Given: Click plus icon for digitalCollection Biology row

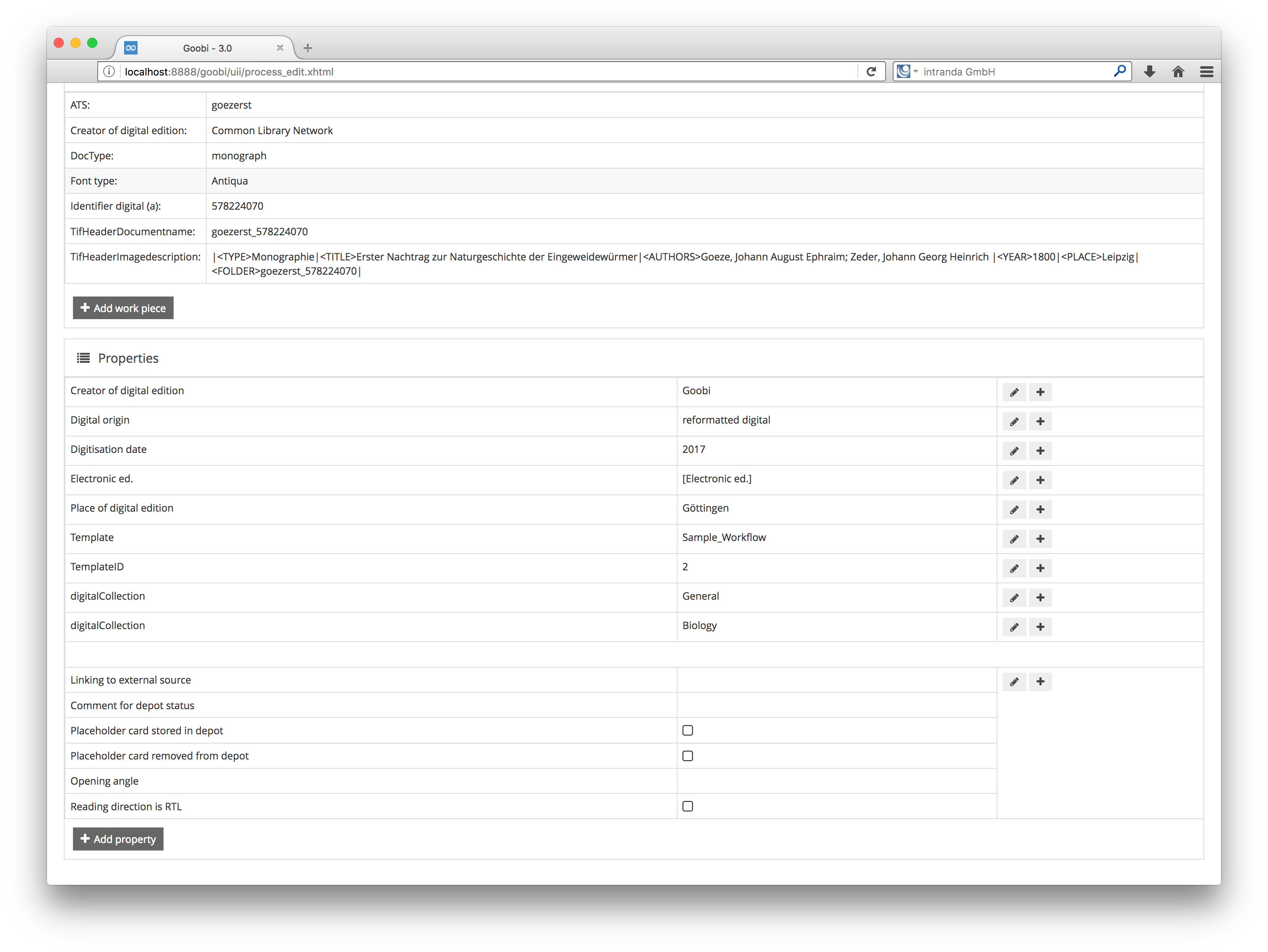Looking at the screenshot, I should point(1040,627).
